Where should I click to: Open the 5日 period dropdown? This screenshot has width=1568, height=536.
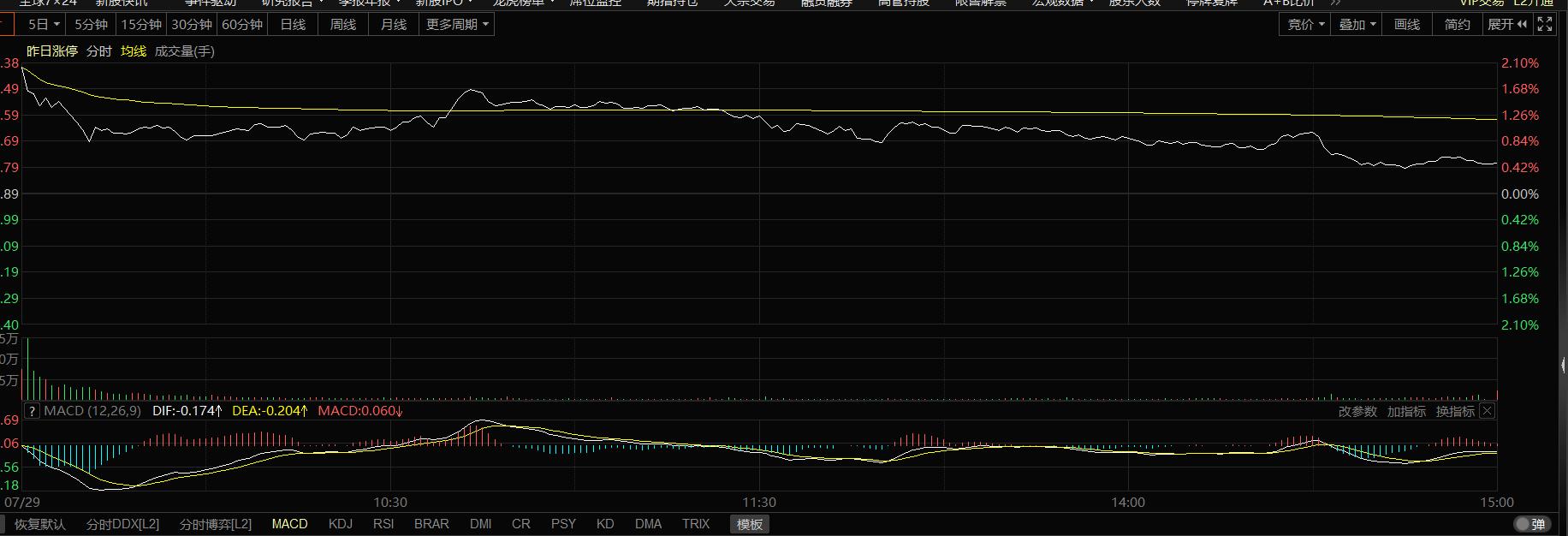pyautogui.click(x=43, y=25)
